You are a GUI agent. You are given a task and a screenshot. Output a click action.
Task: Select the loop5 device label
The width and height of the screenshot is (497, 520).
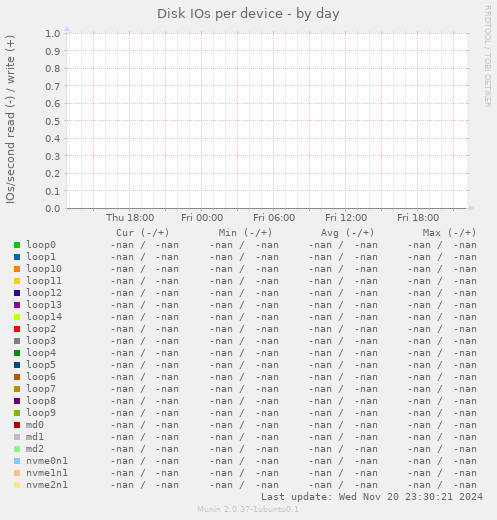click(x=41, y=365)
